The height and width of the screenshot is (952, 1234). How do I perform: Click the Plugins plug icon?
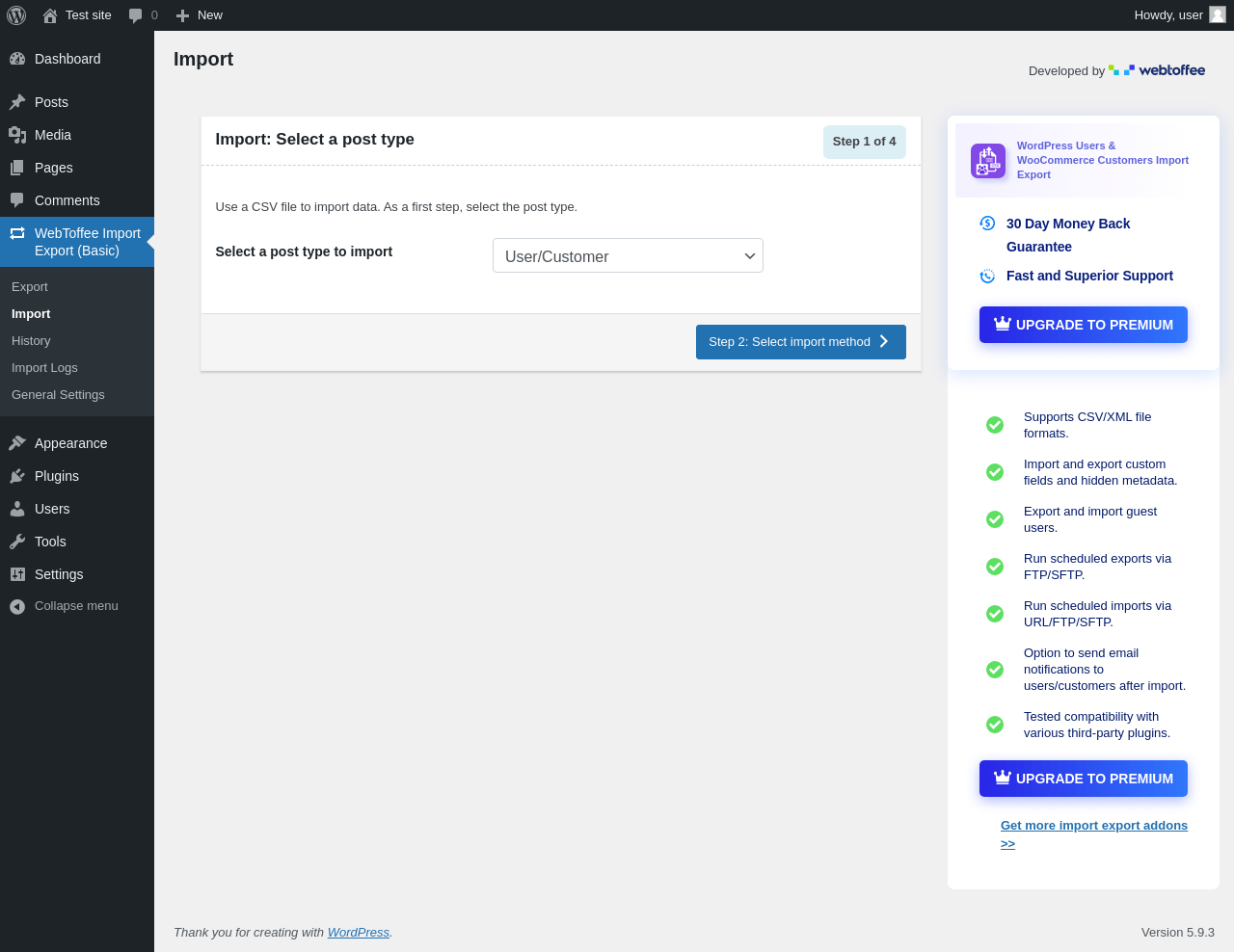[x=17, y=476]
